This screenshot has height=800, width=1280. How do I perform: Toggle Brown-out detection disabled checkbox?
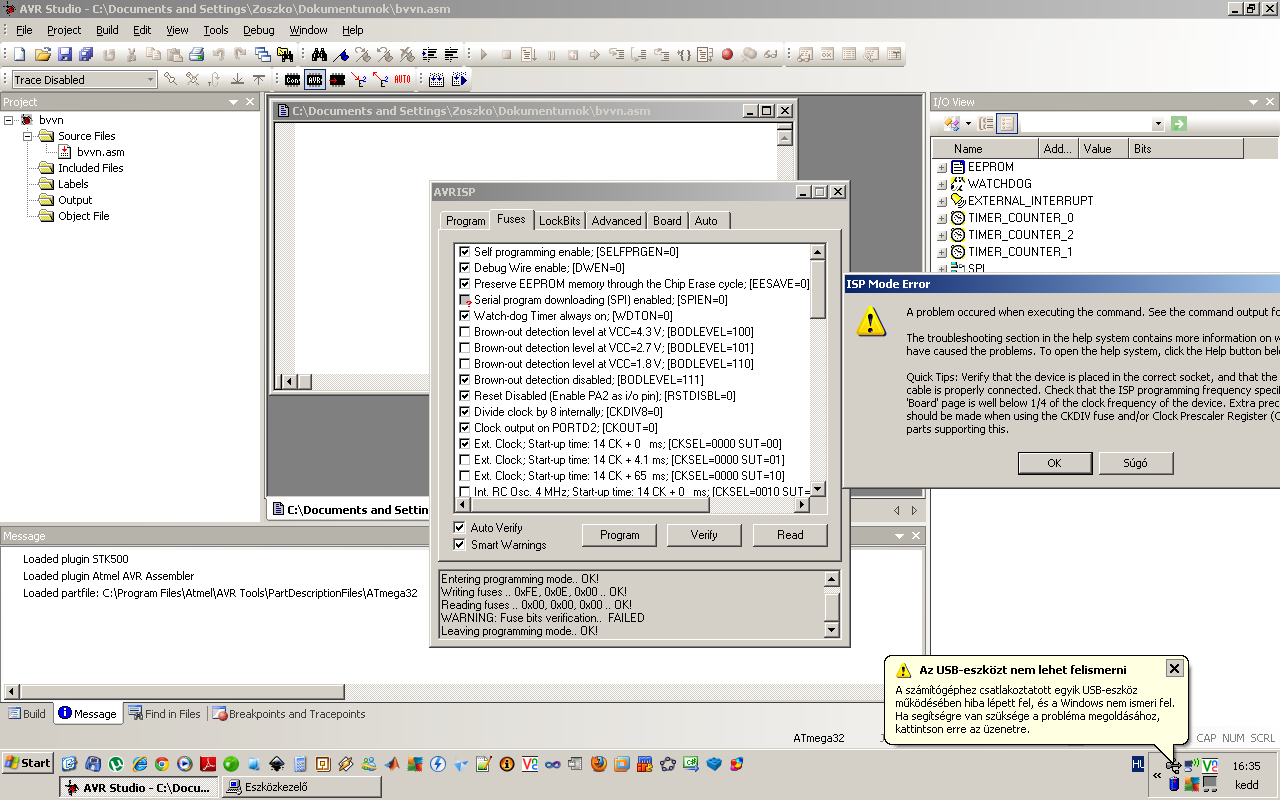point(464,380)
